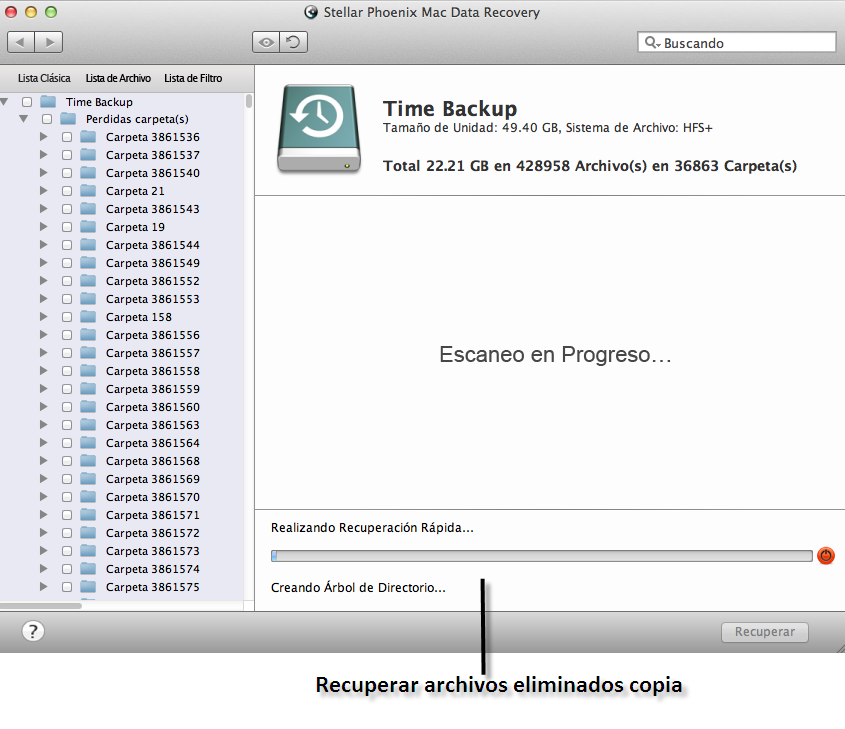This screenshot has width=845, height=729.
Task: Click the Total 22.21 GB summary line
Action: tap(590, 166)
